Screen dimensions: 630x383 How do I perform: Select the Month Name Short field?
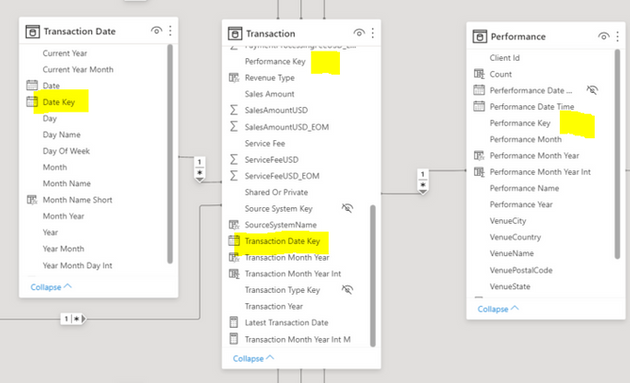[x=78, y=200]
